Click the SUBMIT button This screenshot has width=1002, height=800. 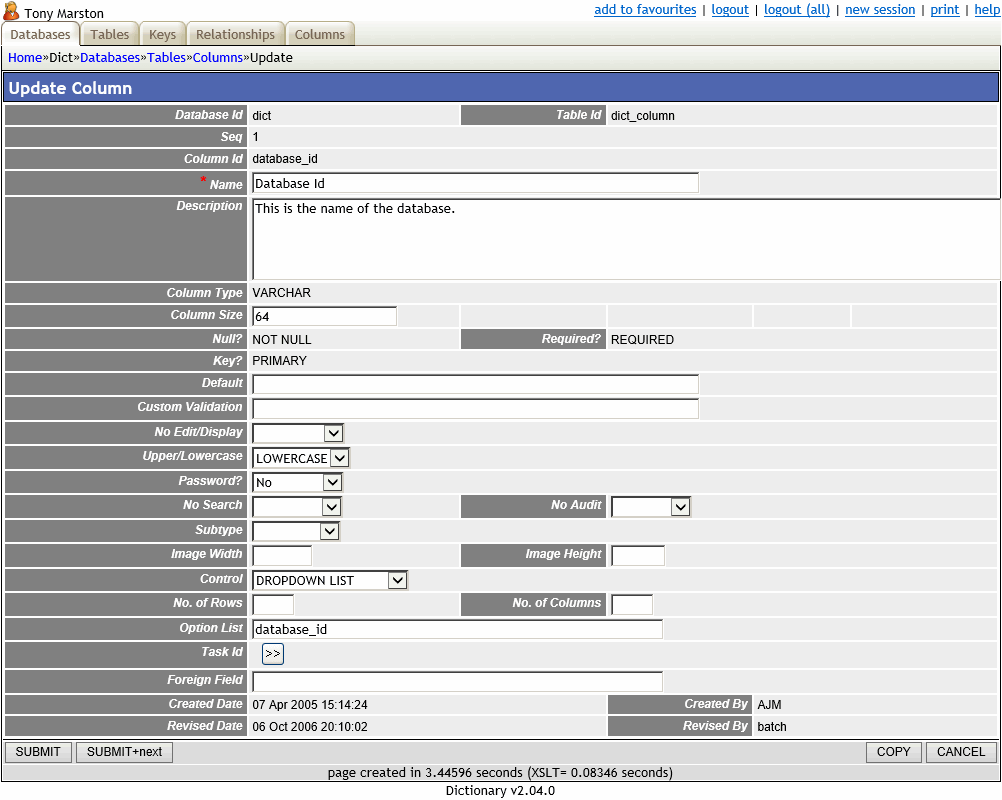[38, 751]
